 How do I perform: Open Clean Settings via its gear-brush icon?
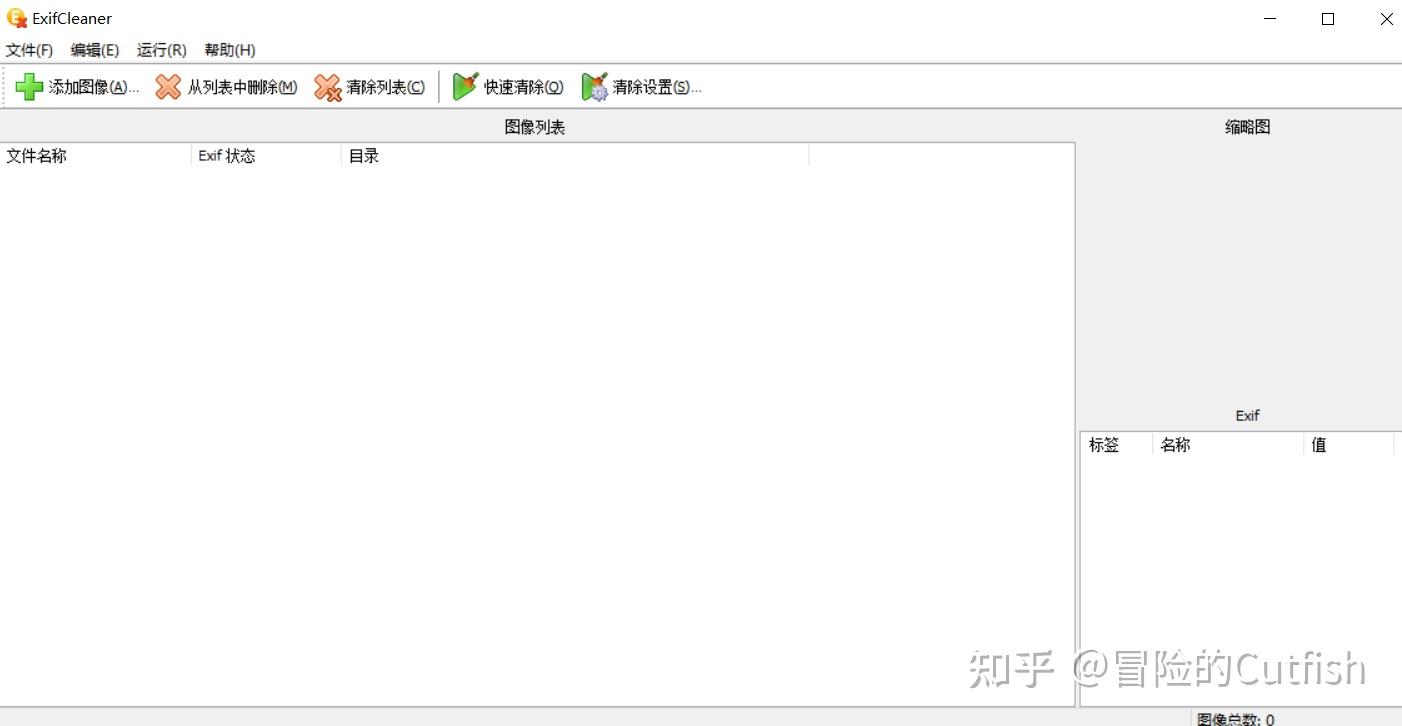coord(596,86)
